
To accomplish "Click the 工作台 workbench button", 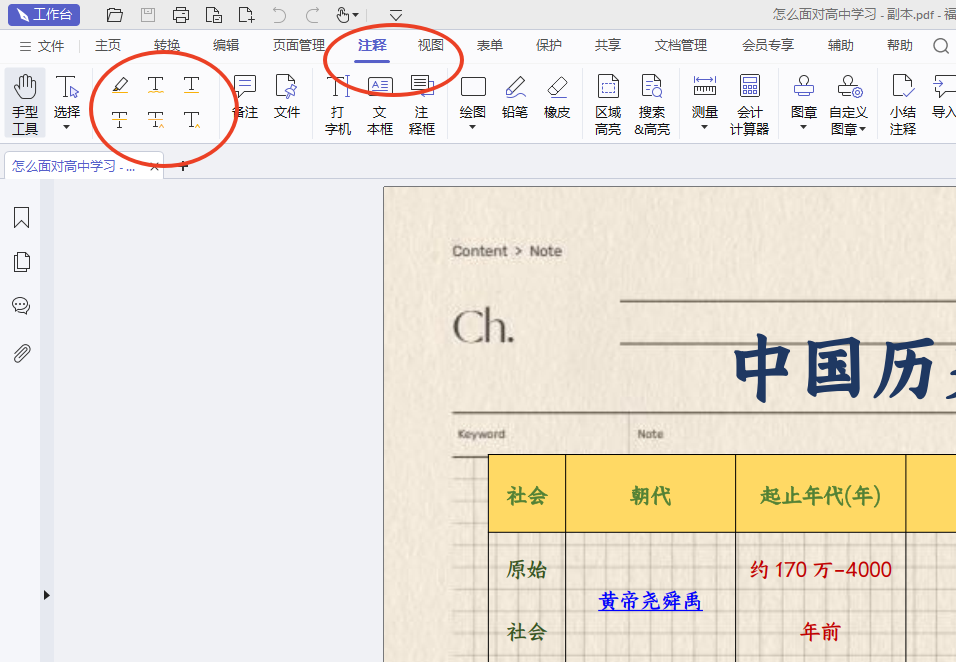I will point(44,14).
